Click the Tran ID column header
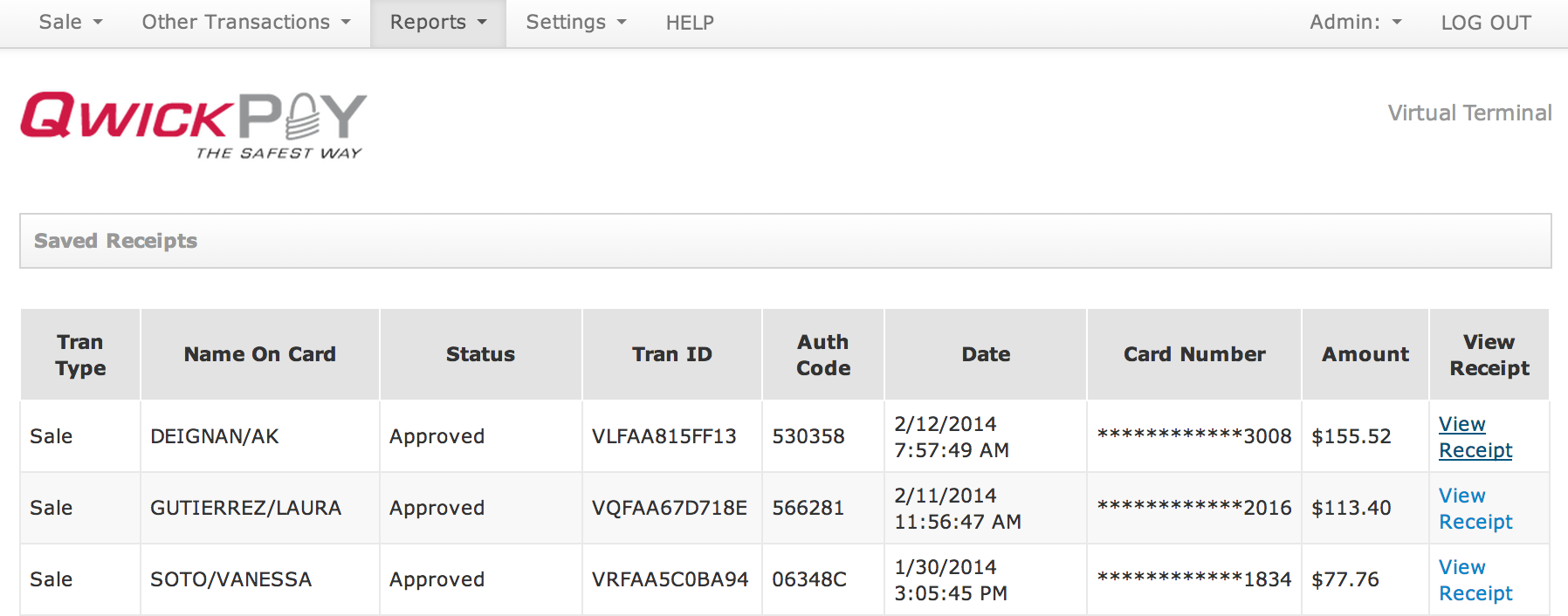The width and height of the screenshot is (1568, 616). (671, 354)
